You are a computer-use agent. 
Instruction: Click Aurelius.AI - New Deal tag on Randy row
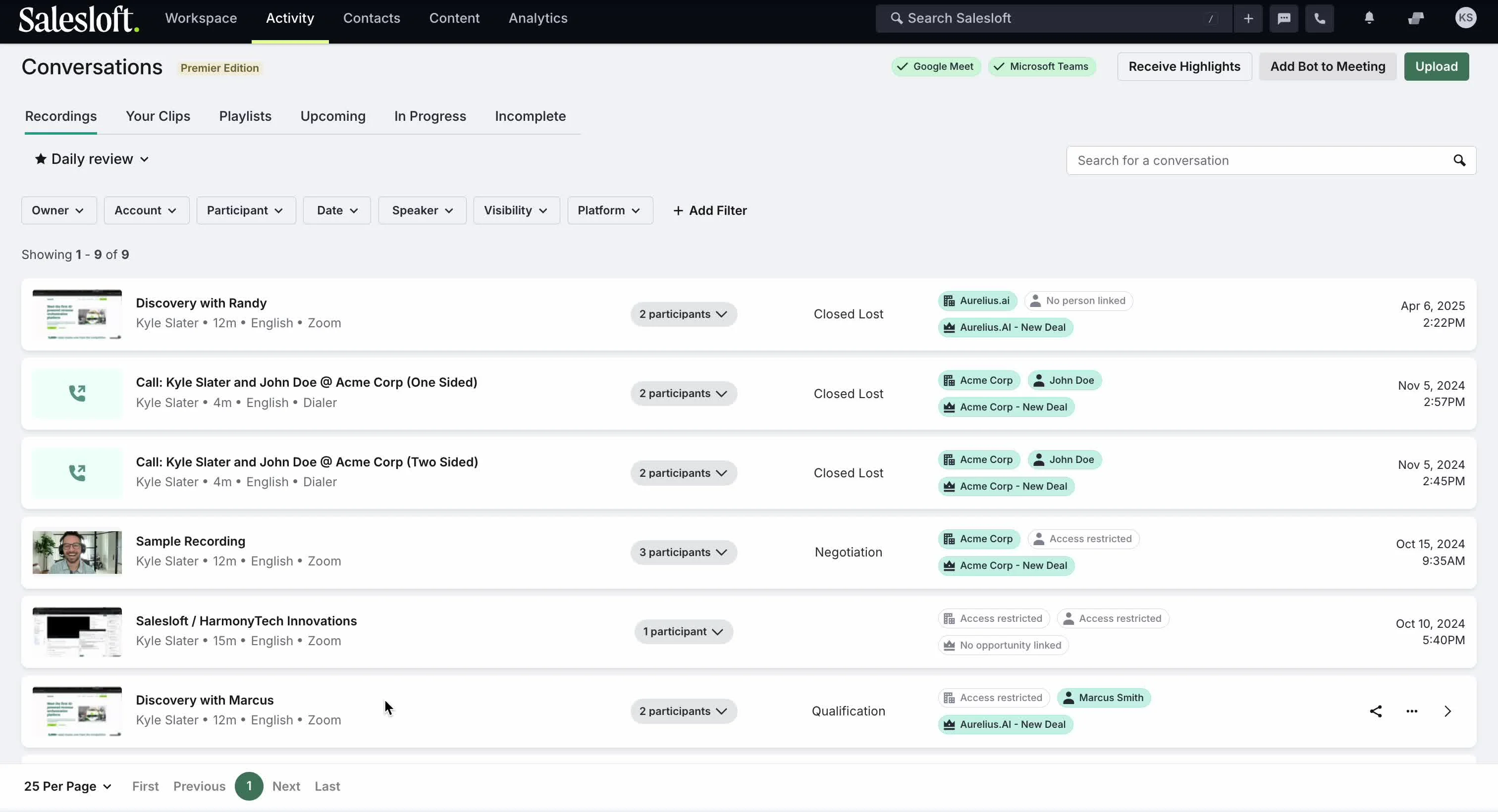1006,327
